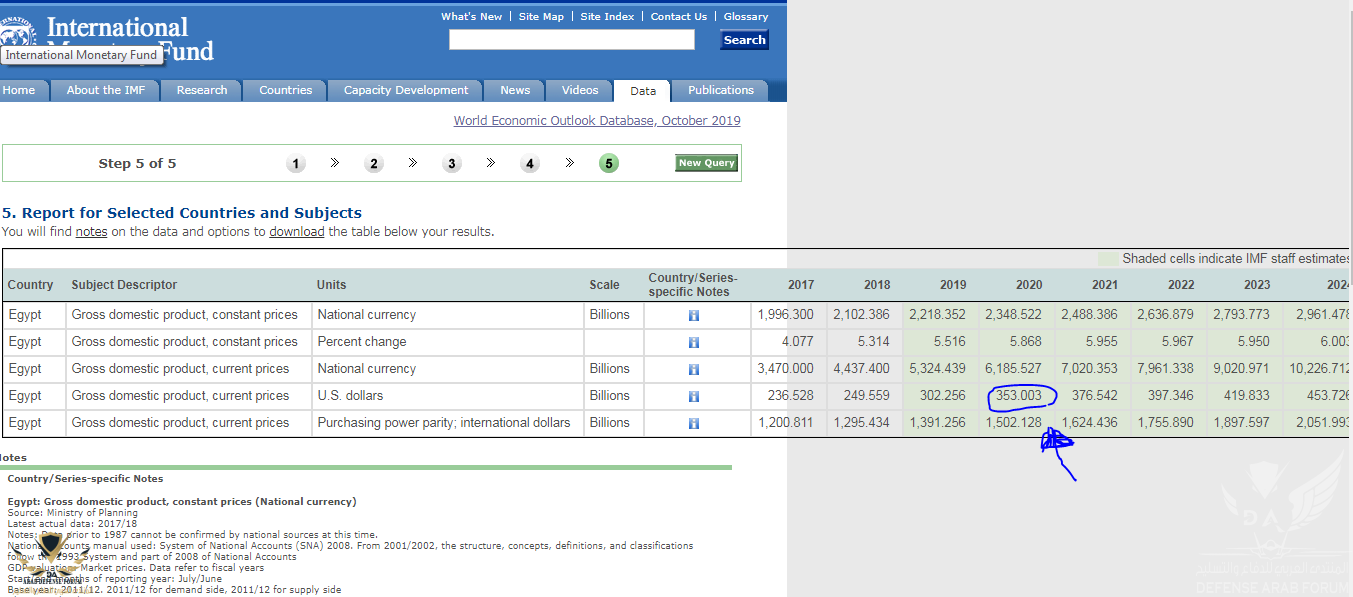Open the What's New link
The height and width of the screenshot is (597, 1353).
tap(472, 17)
